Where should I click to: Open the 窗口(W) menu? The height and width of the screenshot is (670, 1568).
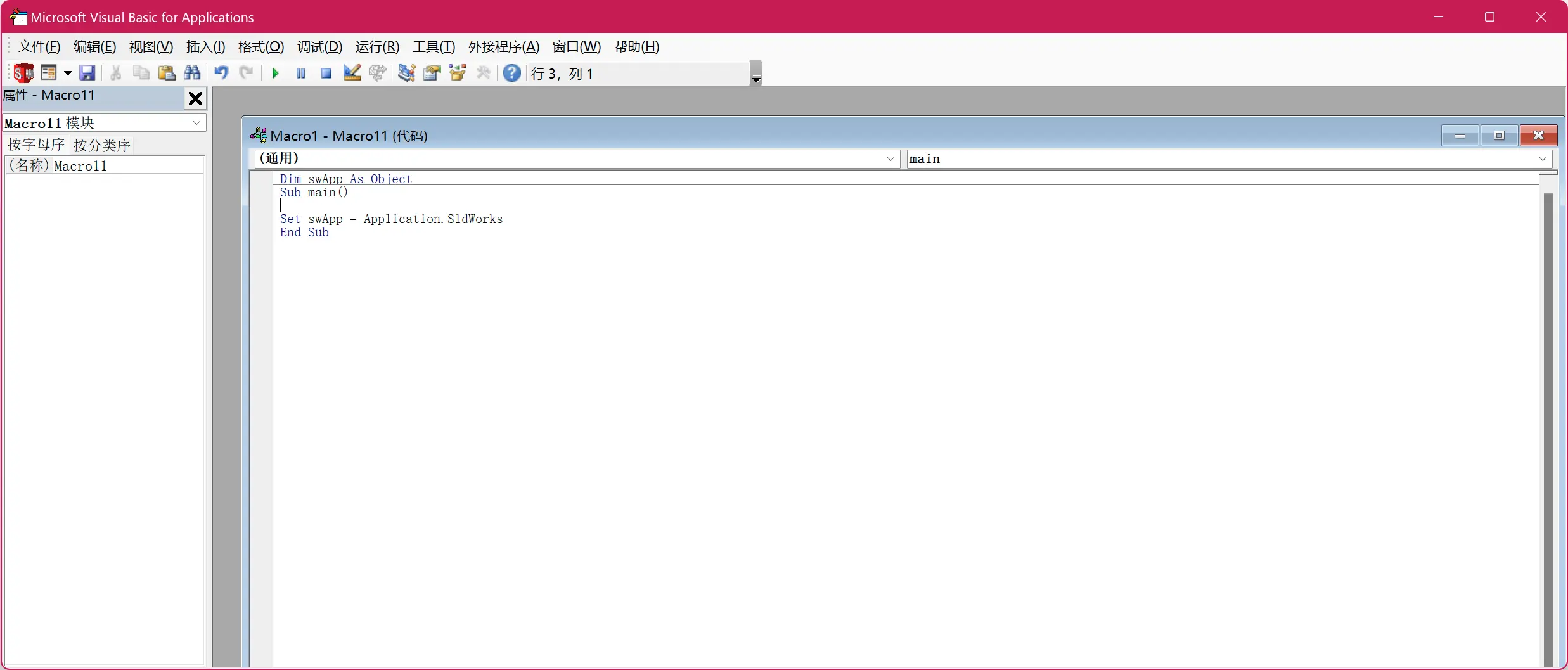tap(577, 47)
